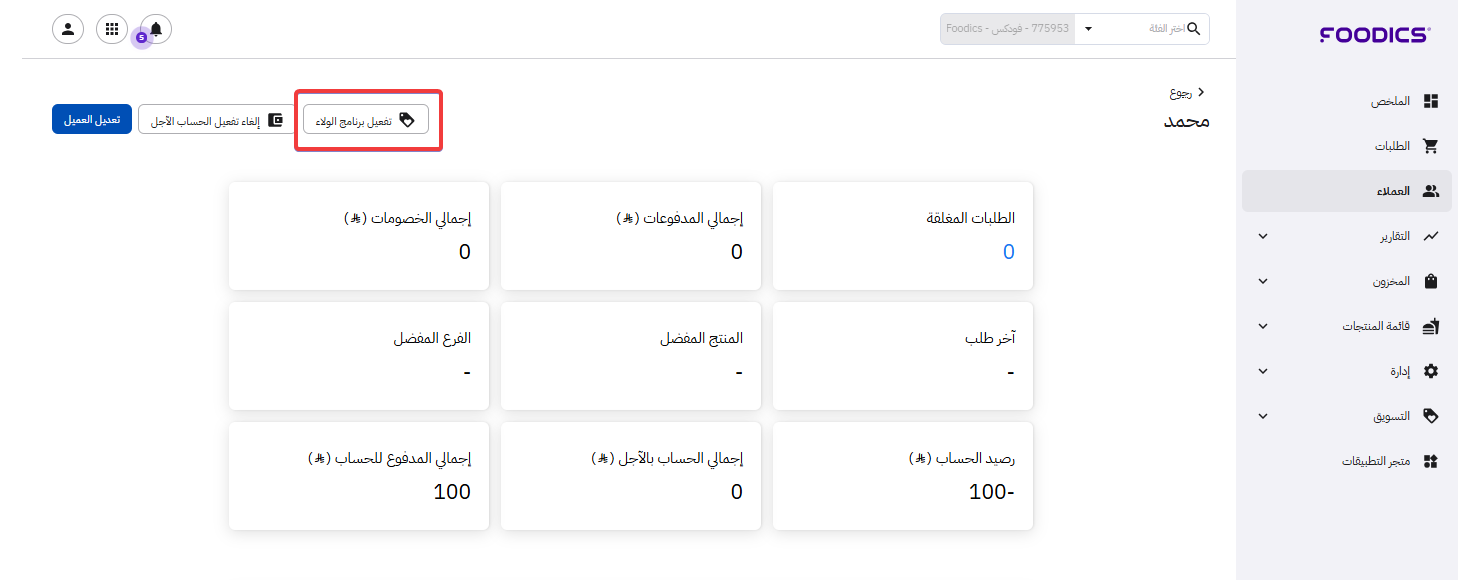Click the marketing tag icon in sidebar

[1431, 416]
